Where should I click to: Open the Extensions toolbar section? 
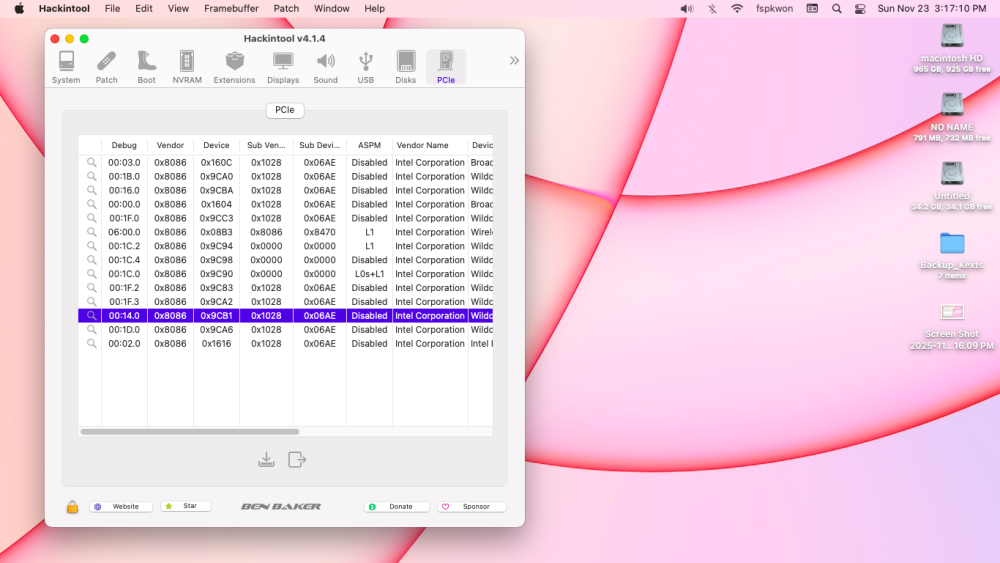(x=234, y=67)
